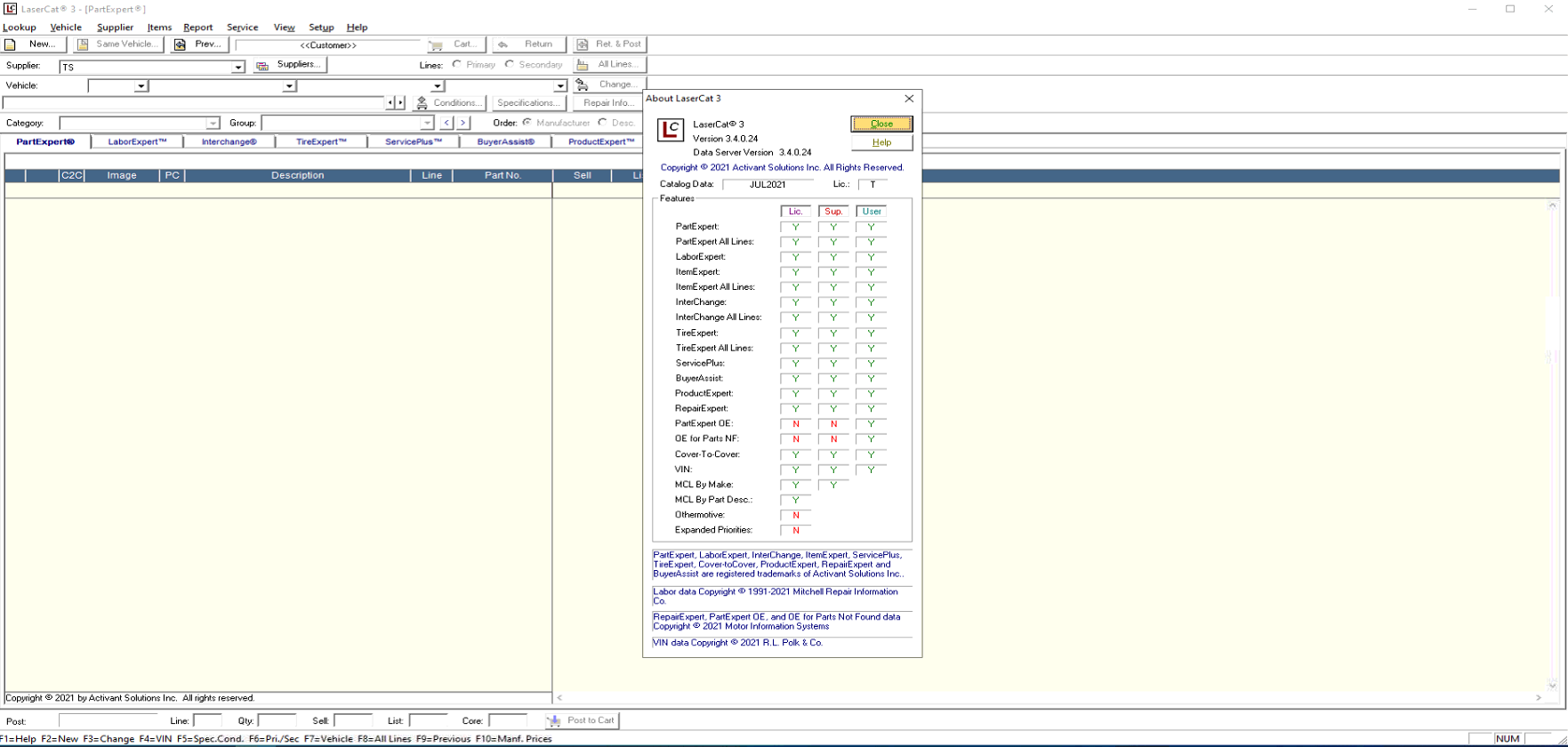Open the Vehicle menu
The height and width of the screenshot is (747, 1568).
(x=66, y=28)
